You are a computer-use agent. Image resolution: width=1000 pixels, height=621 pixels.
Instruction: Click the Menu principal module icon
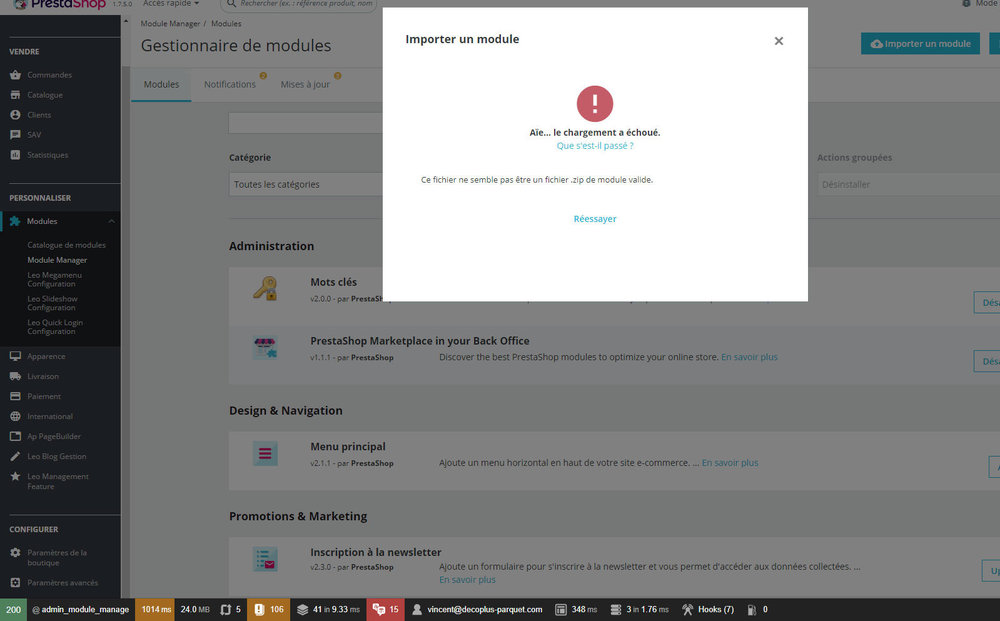pyautogui.click(x=265, y=453)
